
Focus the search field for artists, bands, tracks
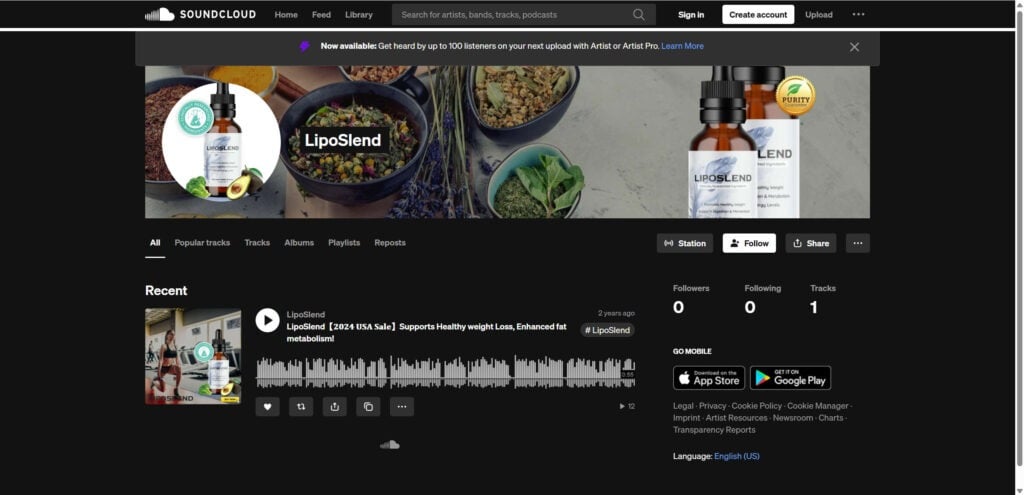pos(523,14)
